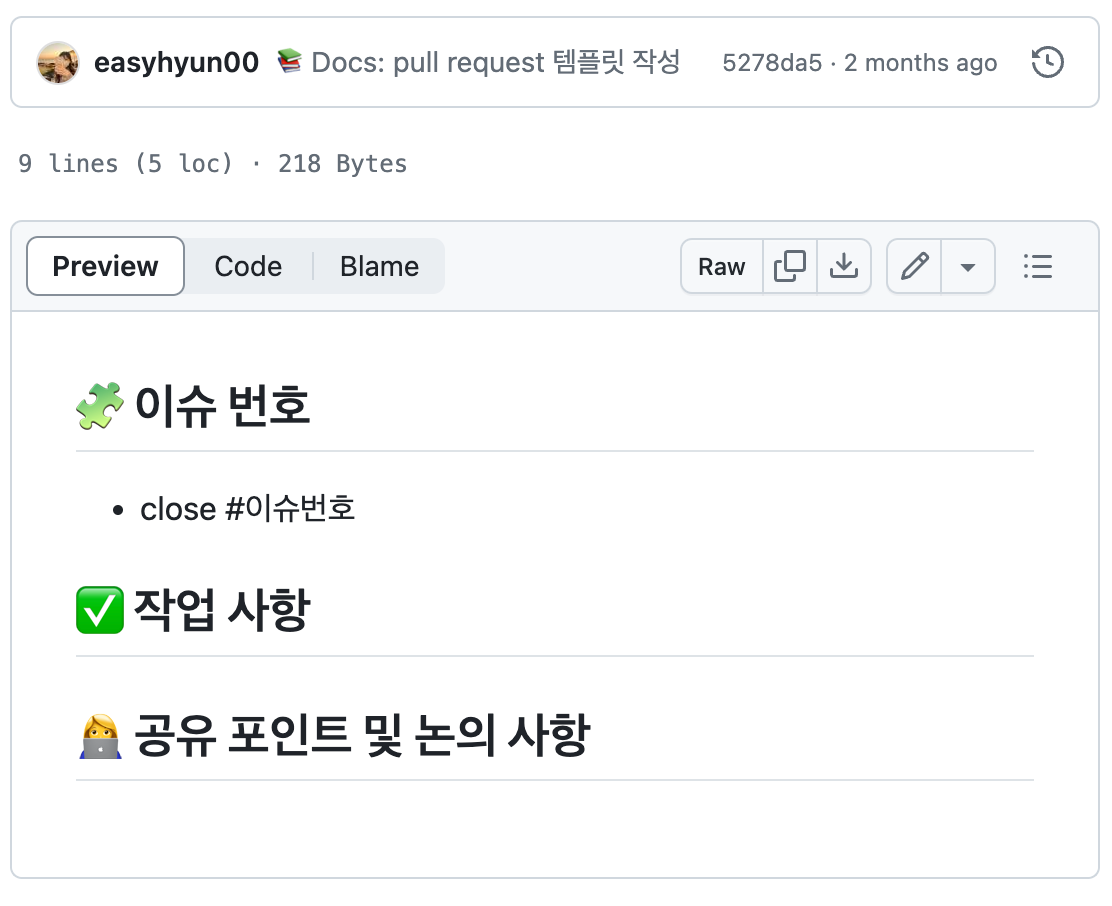Viewport: 1112px width, 906px height.
Task: Click the 이슈 번호 heading
Action: point(222,406)
